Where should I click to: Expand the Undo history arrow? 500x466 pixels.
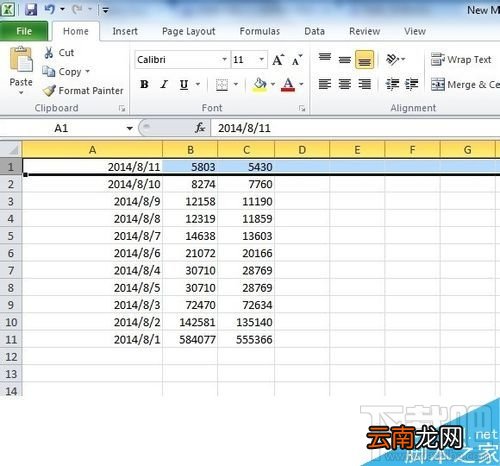point(62,9)
